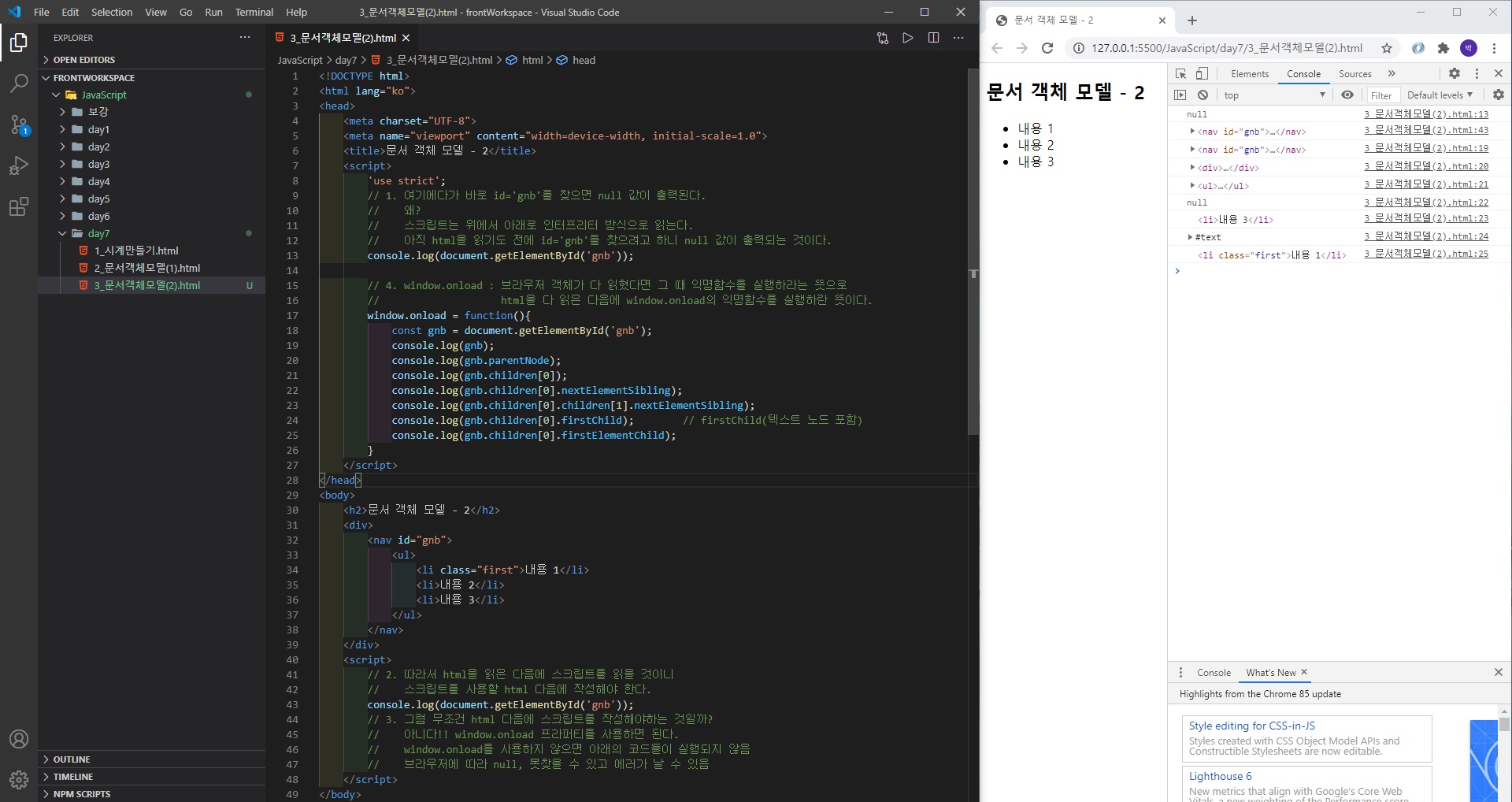Open editor More Actions ellipsis
1512x802 pixels.
958,38
